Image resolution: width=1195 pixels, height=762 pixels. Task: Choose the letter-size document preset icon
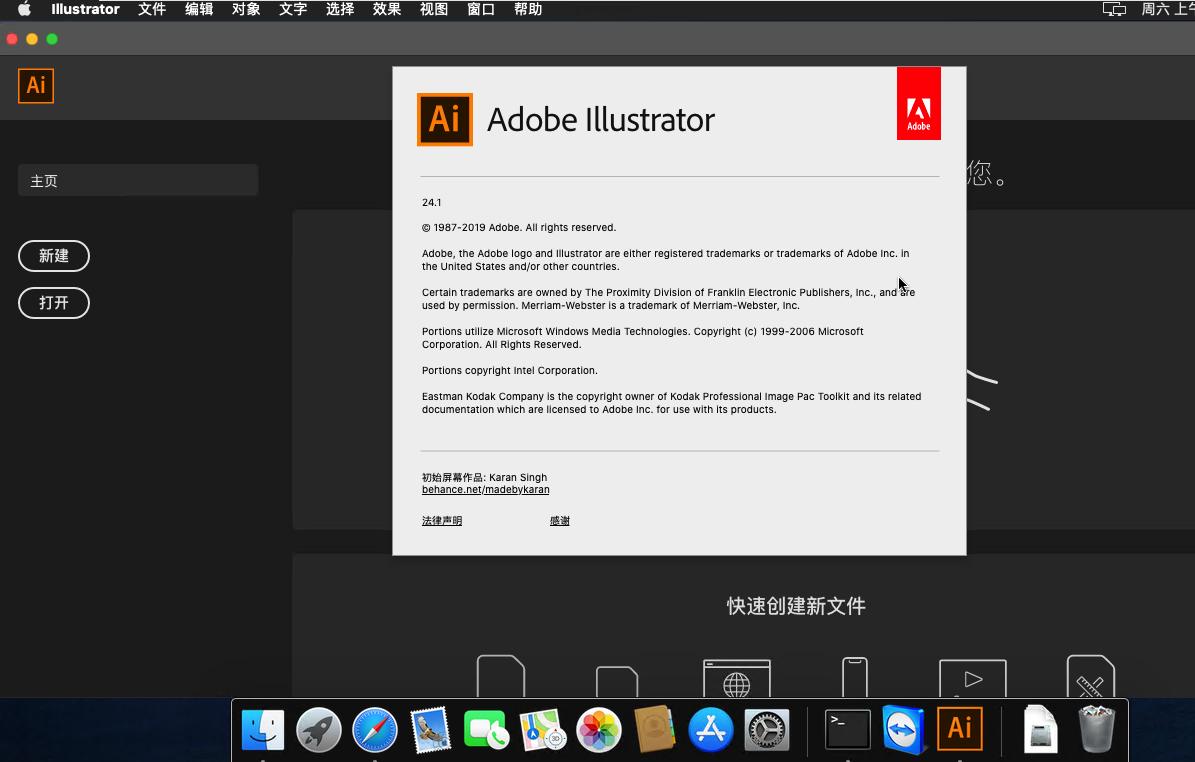click(x=501, y=676)
